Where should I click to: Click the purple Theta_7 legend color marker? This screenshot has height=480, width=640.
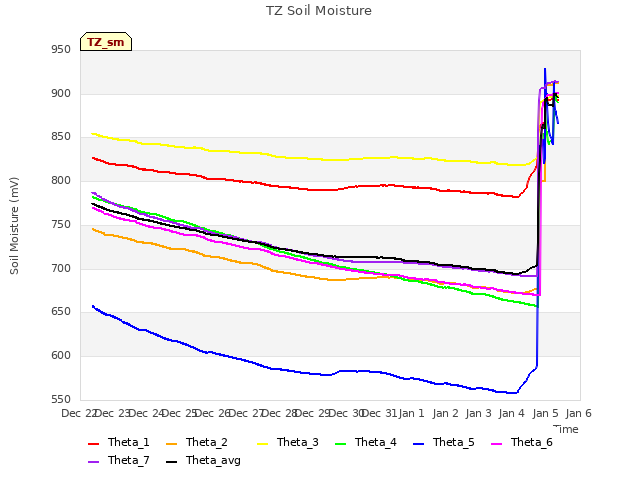tap(93, 462)
